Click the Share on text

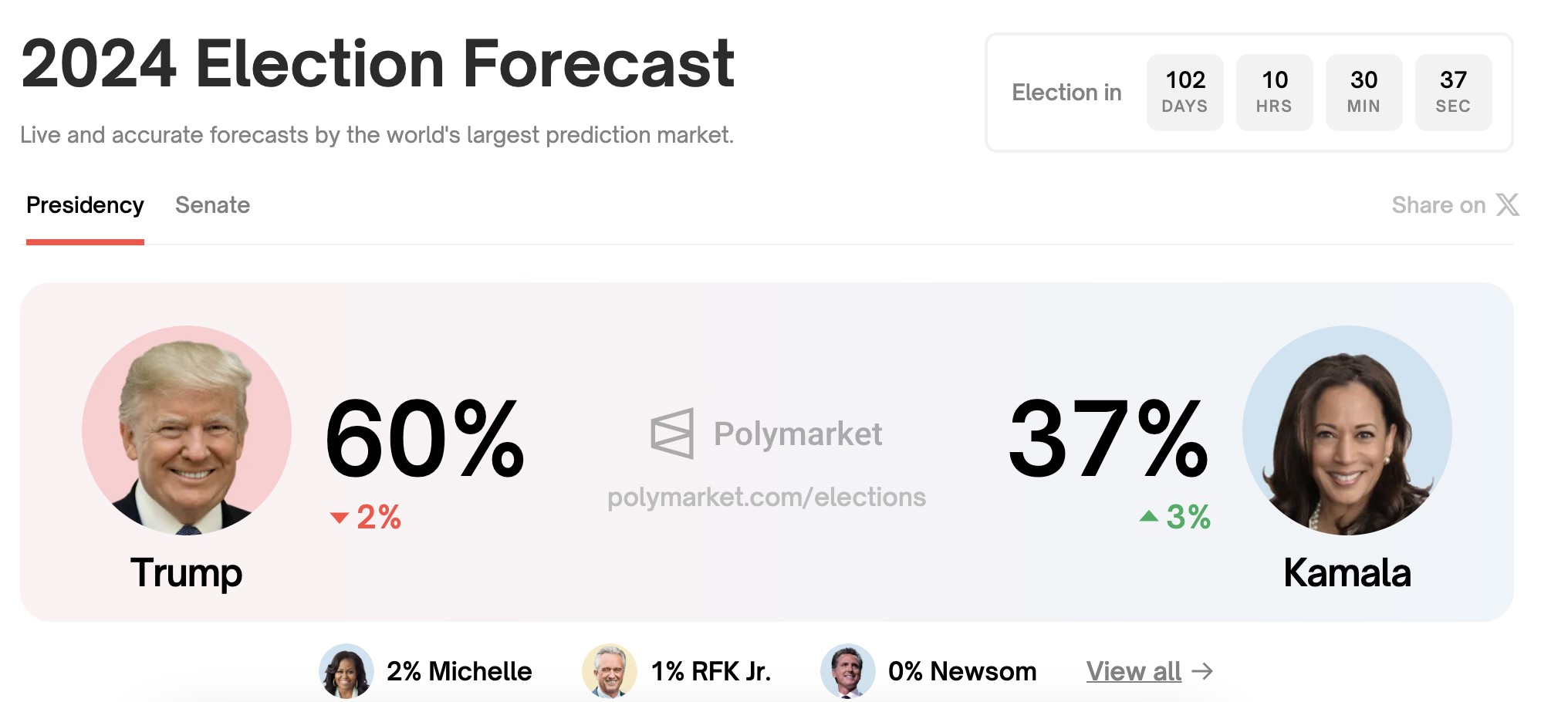1438,205
